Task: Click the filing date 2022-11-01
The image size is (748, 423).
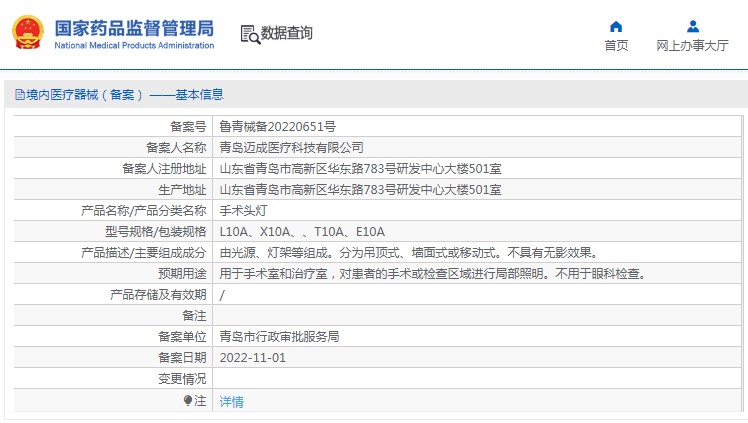Action: [x=252, y=357]
